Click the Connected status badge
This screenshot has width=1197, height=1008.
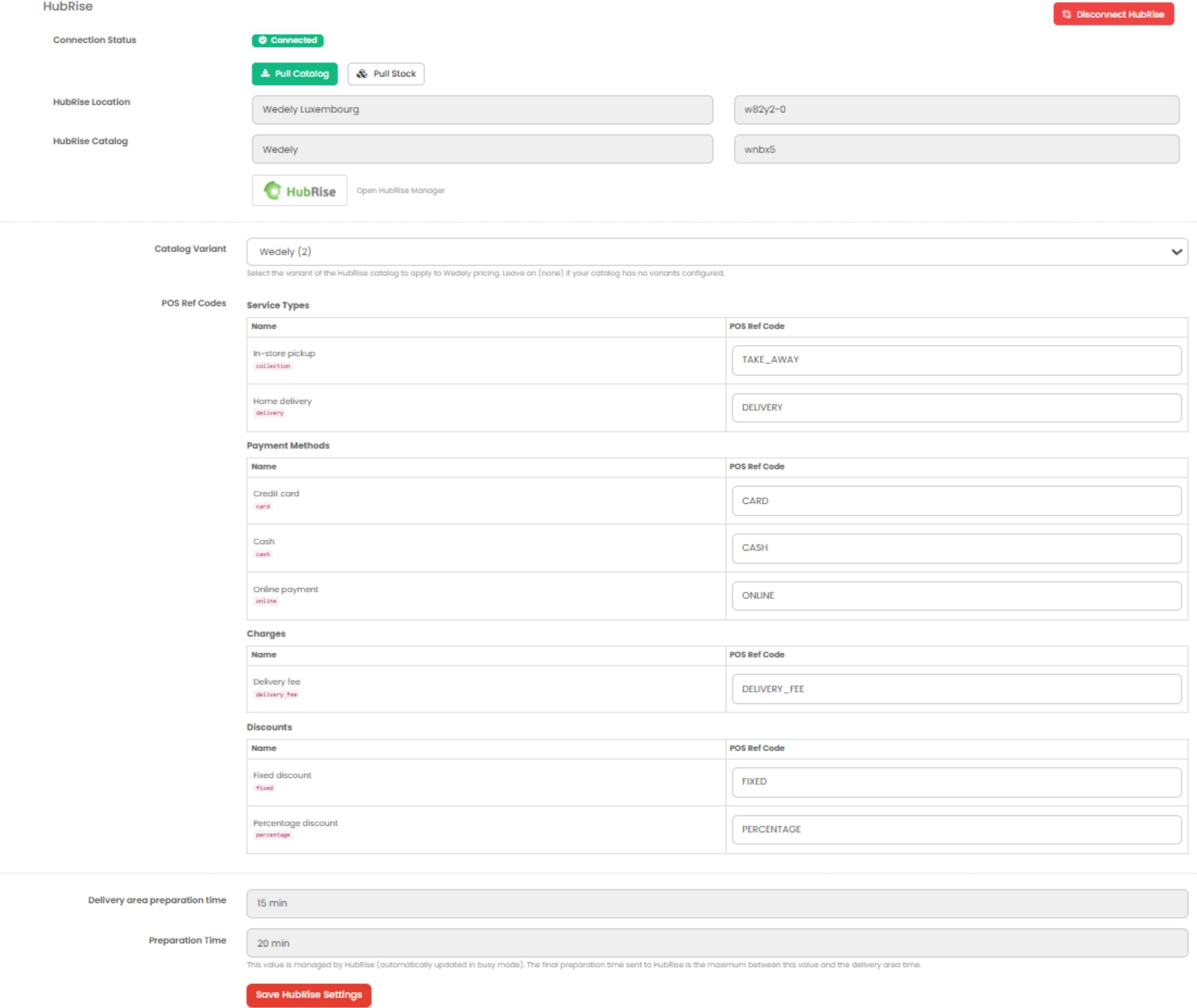click(x=287, y=40)
